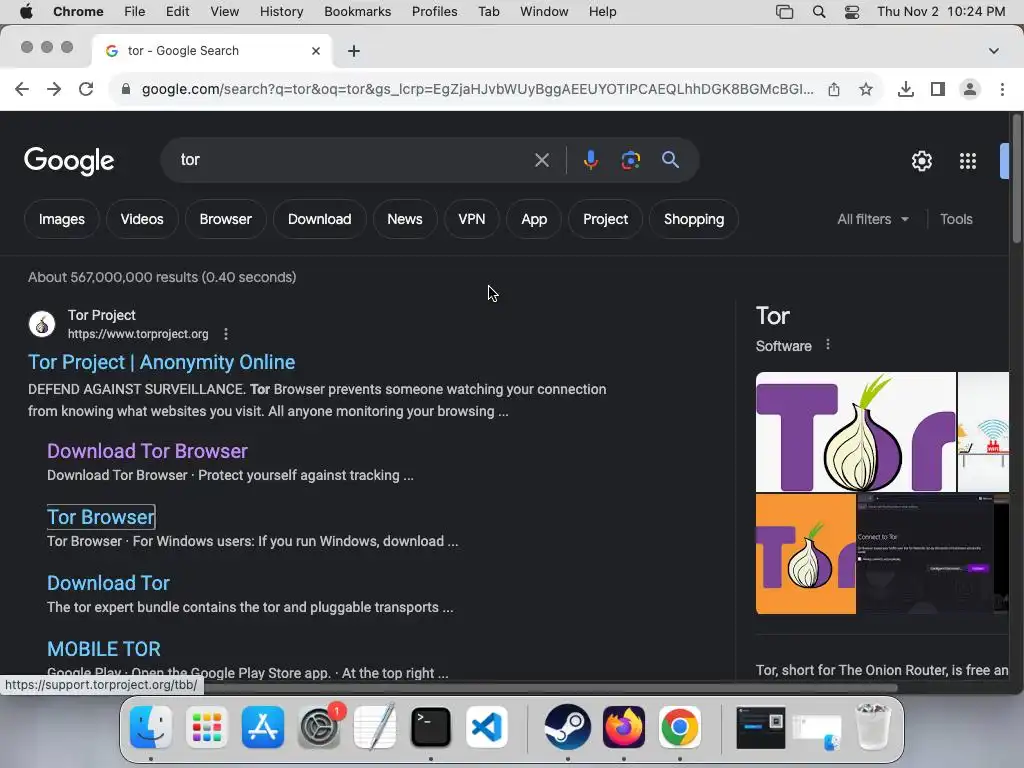The height and width of the screenshot is (768, 1024).
Task: Open search Tools options
Action: pyautogui.click(x=956, y=219)
